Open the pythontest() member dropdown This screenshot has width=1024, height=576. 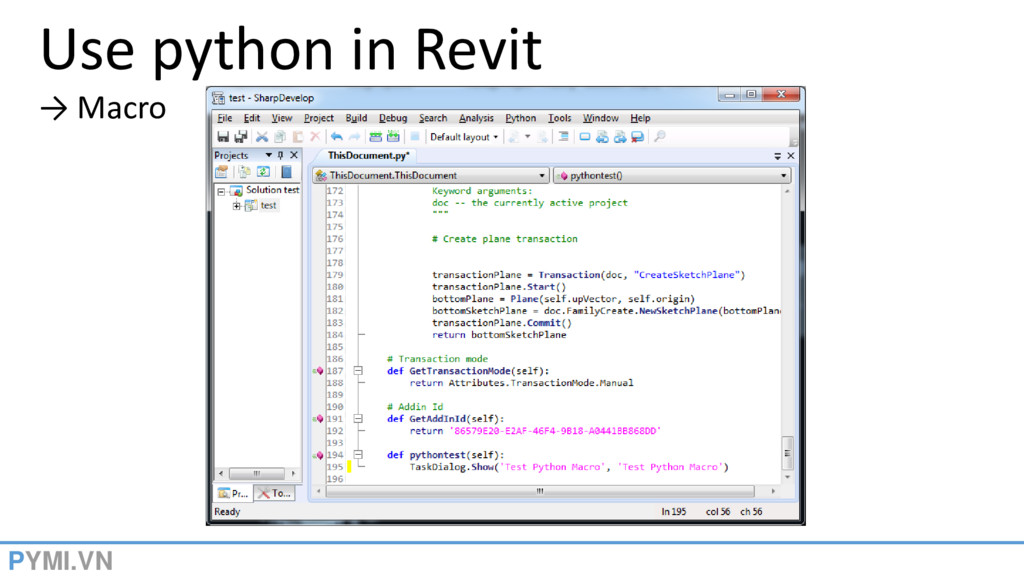point(672,176)
